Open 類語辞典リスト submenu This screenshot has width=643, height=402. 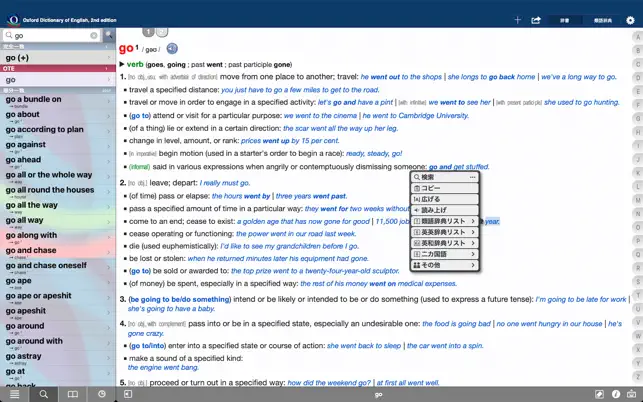pyautogui.click(x=445, y=221)
